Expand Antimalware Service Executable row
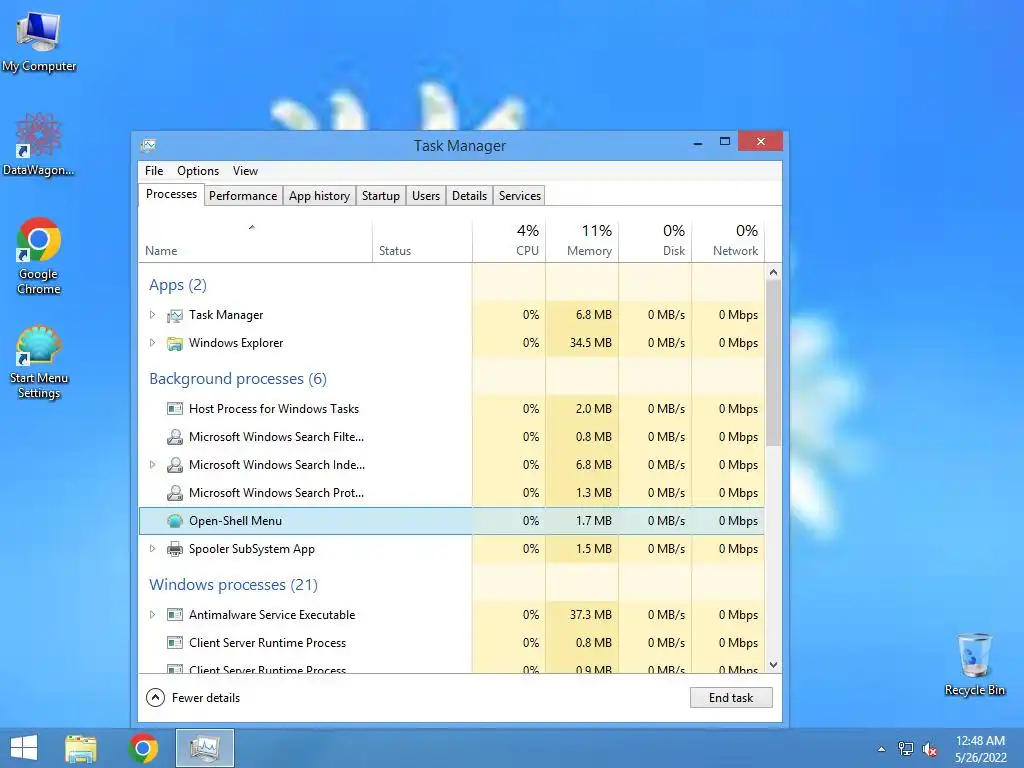 tap(152, 615)
